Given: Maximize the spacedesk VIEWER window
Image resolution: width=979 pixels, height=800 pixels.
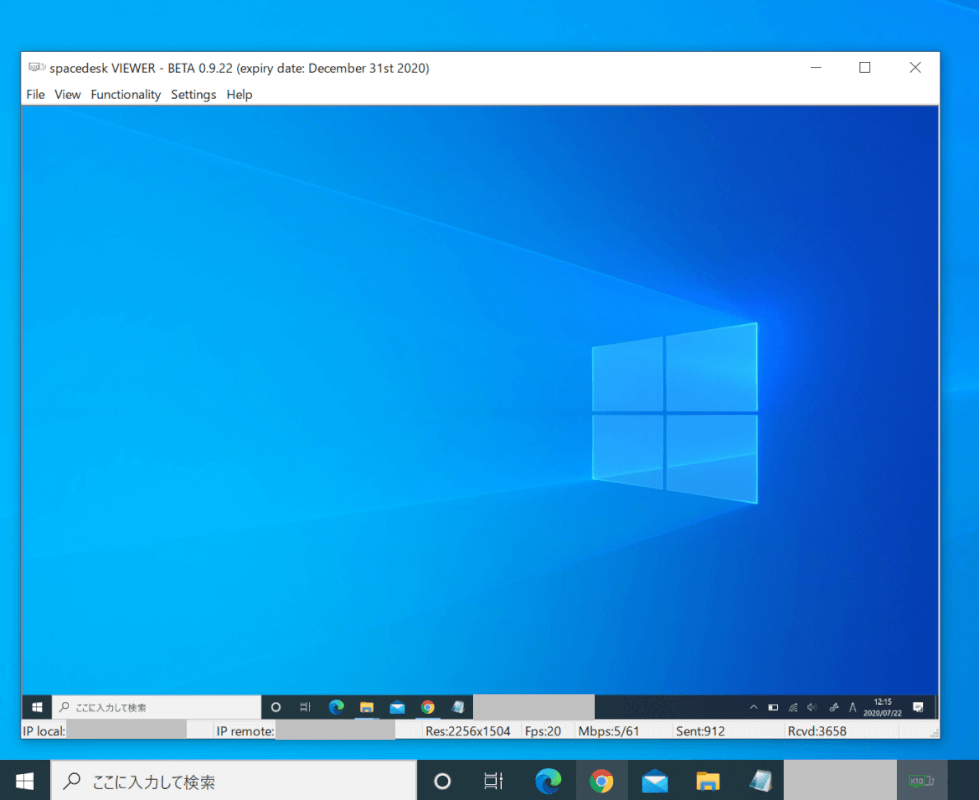Looking at the screenshot, I should 865,67.
